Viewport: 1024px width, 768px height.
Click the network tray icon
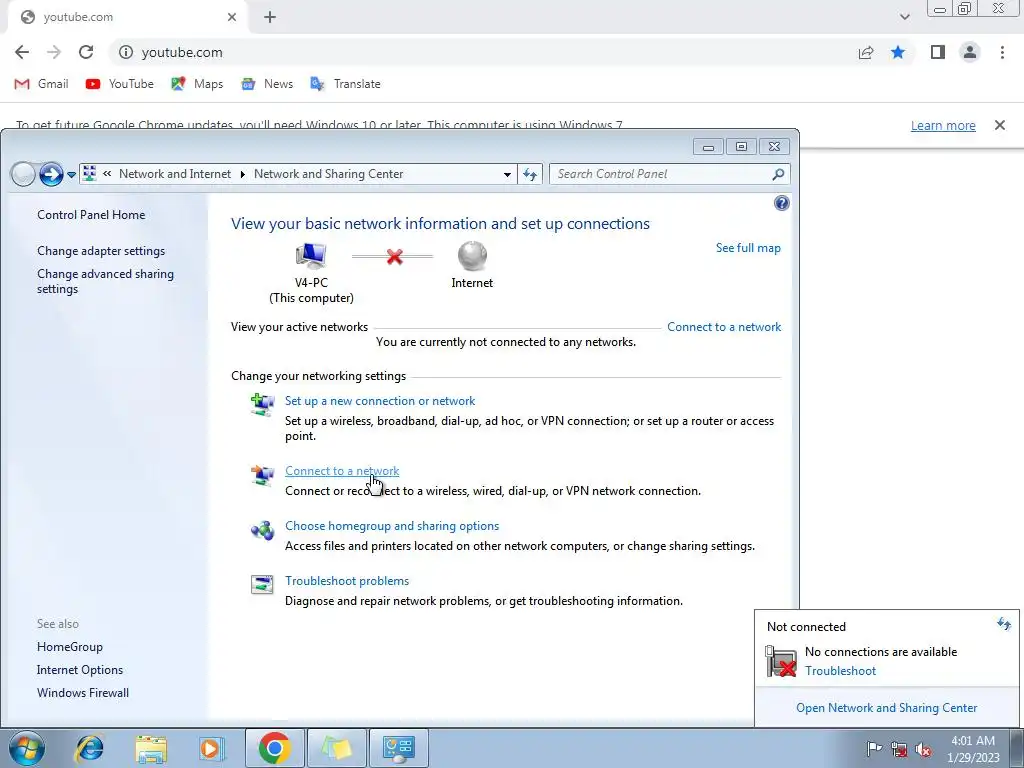click(x=899, y=749)
